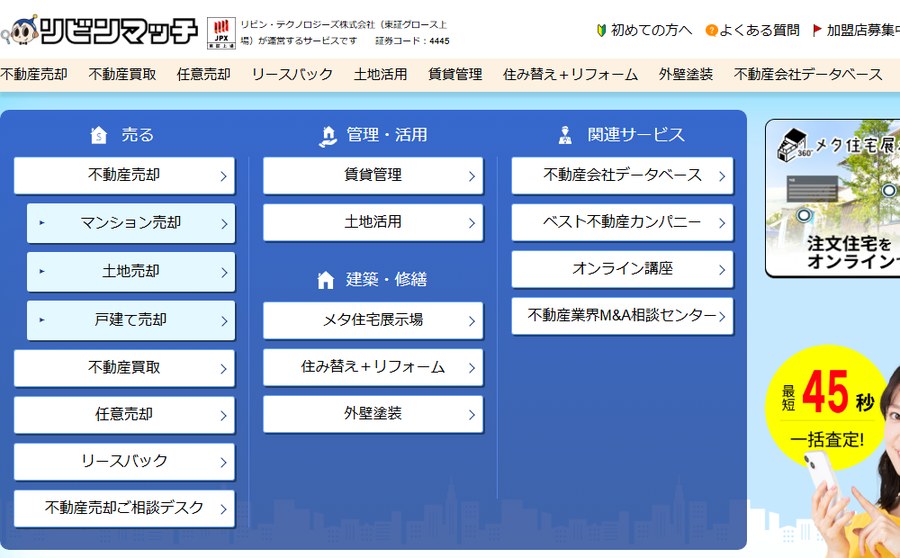This screenshot has height=558, width=900.
Task: Click the メタ住宅展示場 button under 建築・修繕
Action: (373, 320)
